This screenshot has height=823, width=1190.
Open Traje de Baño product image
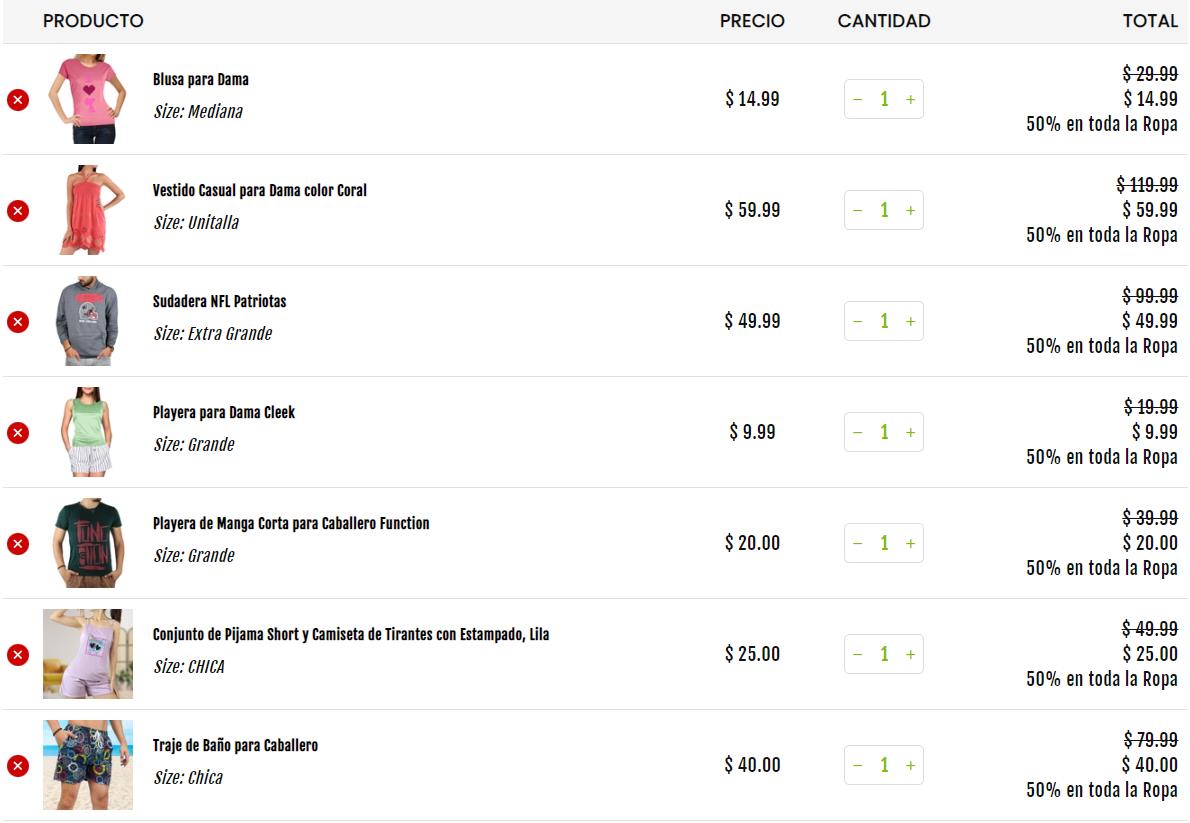click(x=88, y=765)
